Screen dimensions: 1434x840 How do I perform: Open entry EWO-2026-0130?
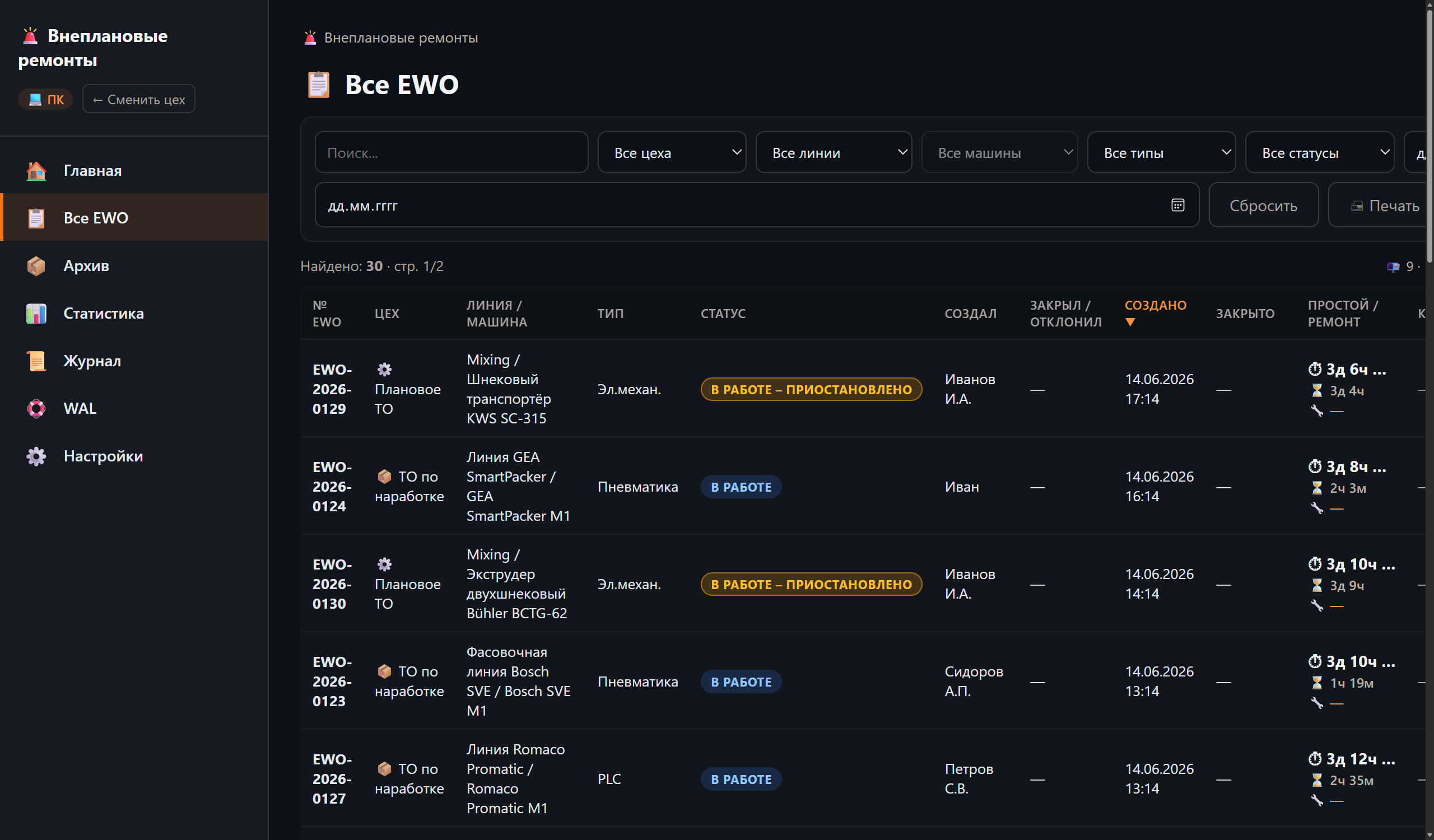click(332, 584)
